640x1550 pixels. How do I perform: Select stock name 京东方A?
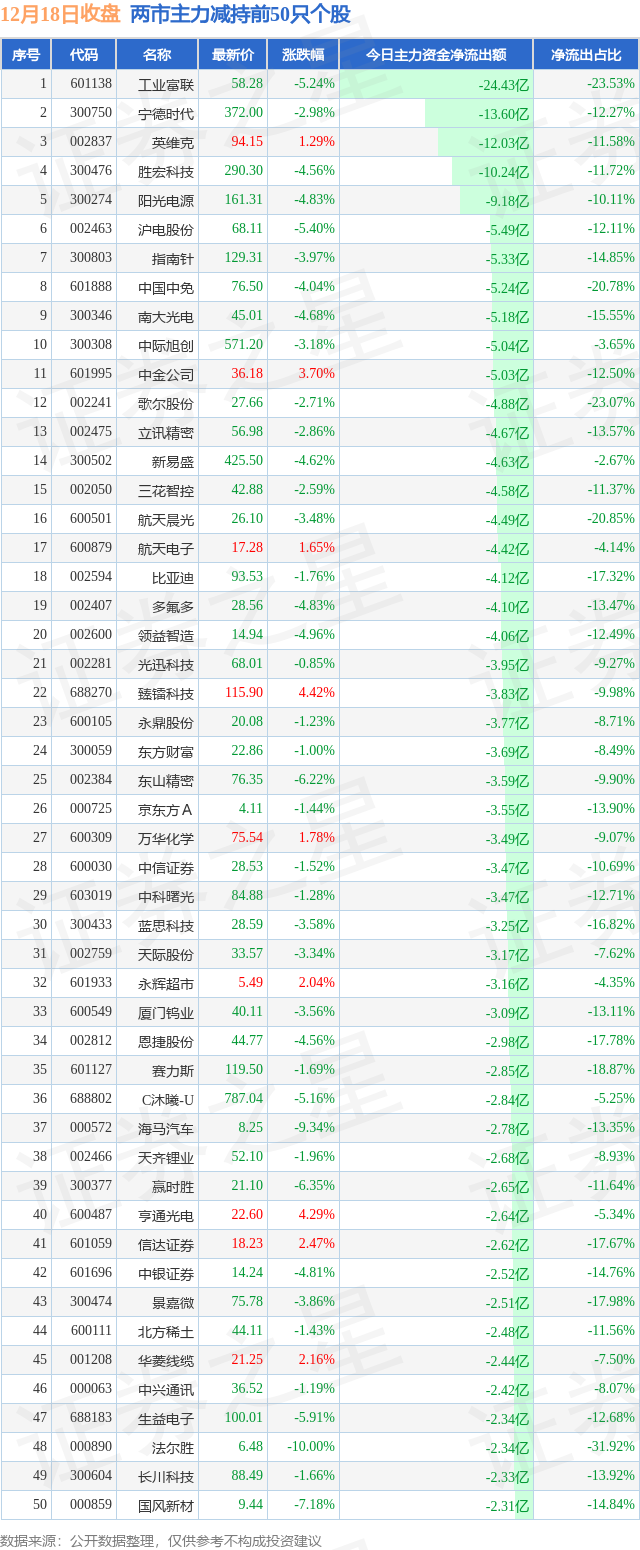tap(166, 809)
